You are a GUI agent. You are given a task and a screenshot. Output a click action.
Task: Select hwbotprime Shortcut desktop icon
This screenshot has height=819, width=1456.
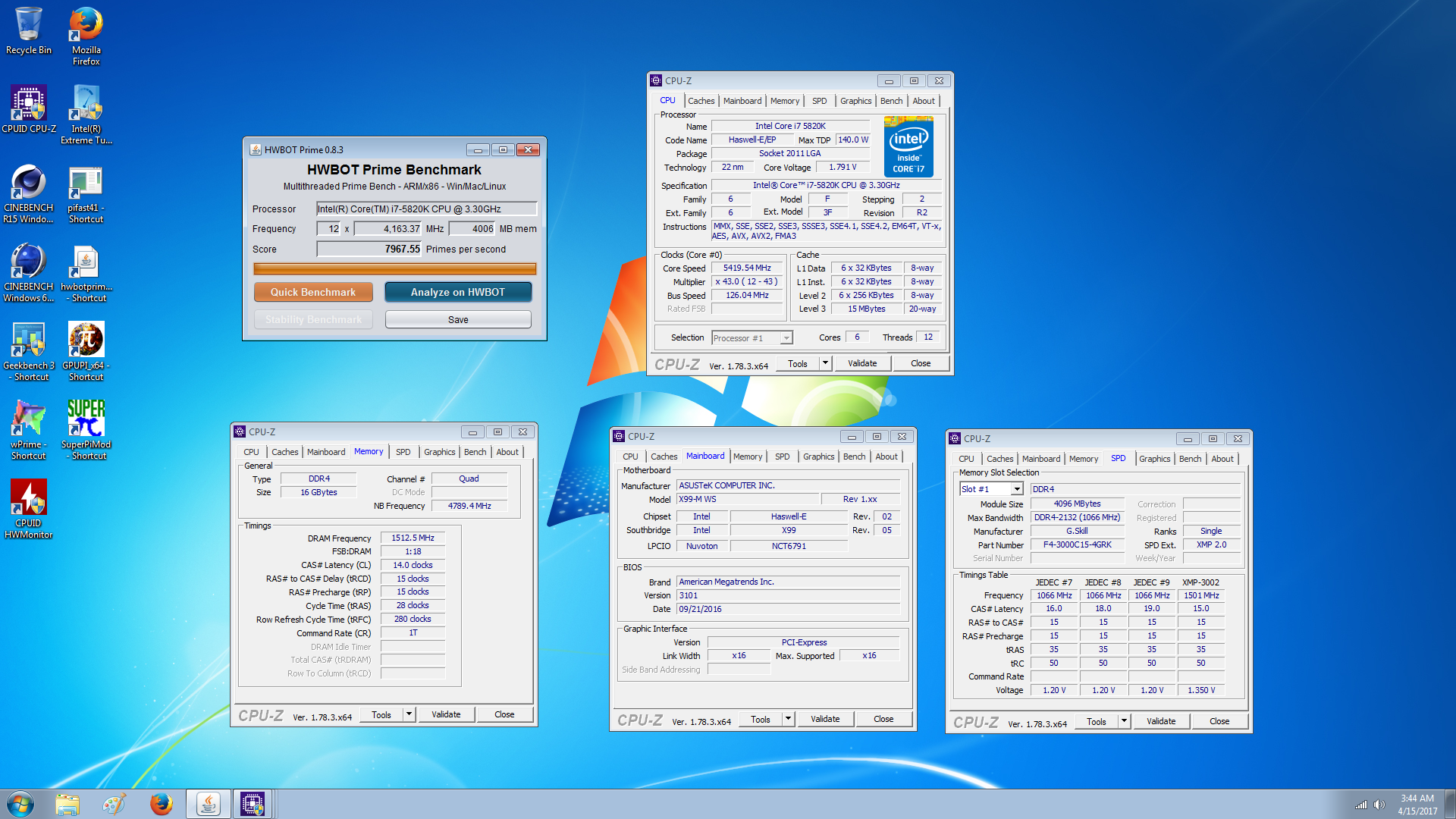[86, 273]
